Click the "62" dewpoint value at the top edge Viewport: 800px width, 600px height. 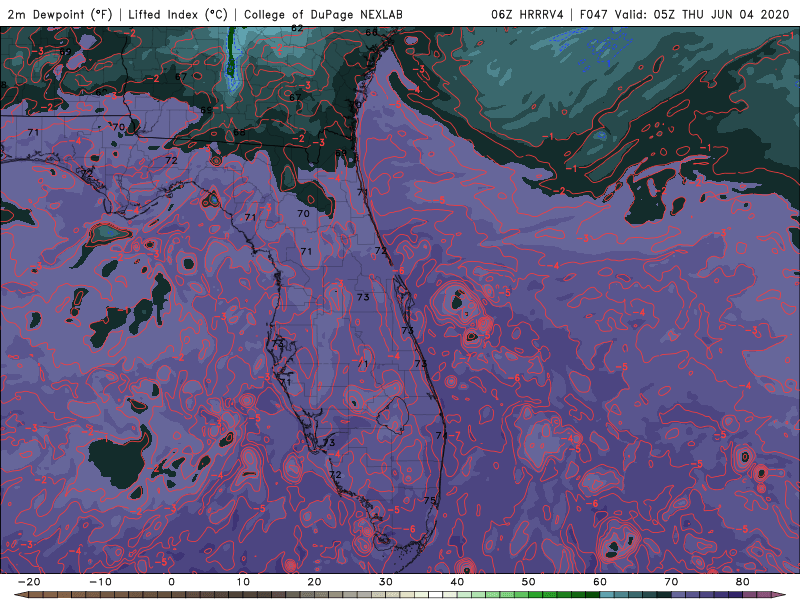pos(297,29)
